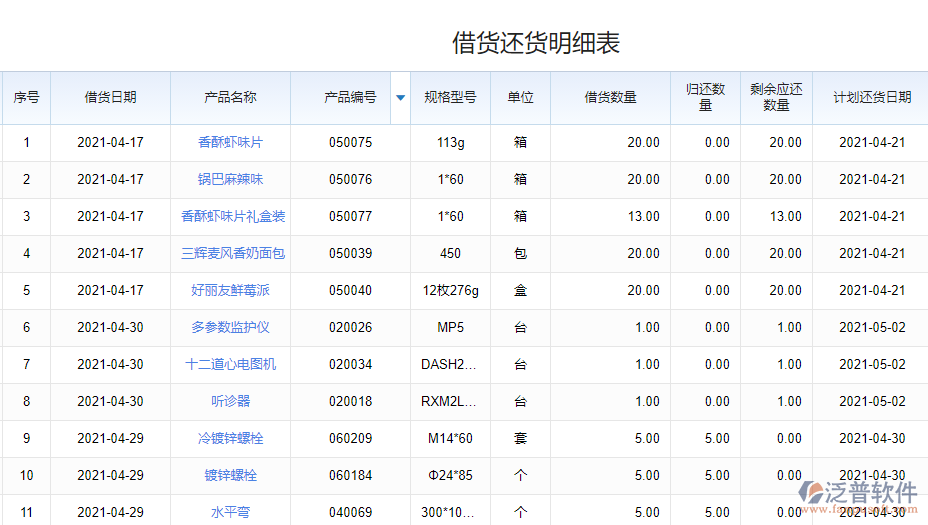Click the 冷镀锌螺栓 product link
928x525 pixels.
pos(230,439)
